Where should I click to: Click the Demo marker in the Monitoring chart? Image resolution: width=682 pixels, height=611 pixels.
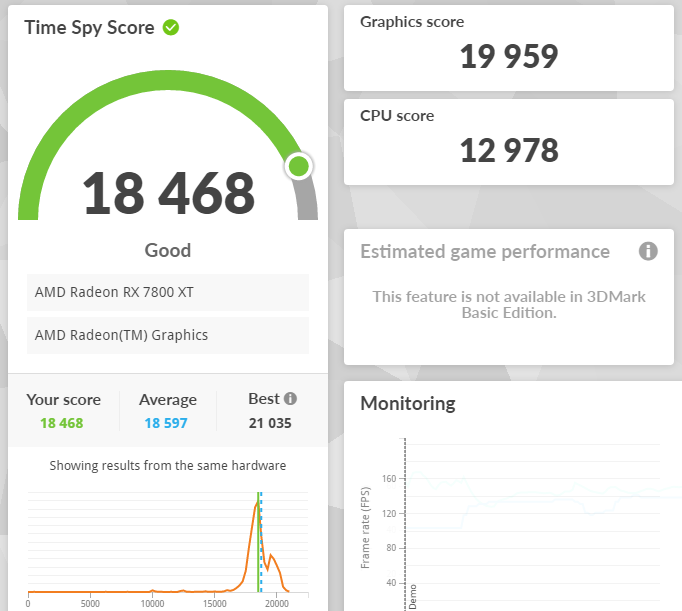pyautogui.click(x=412, y=596)
